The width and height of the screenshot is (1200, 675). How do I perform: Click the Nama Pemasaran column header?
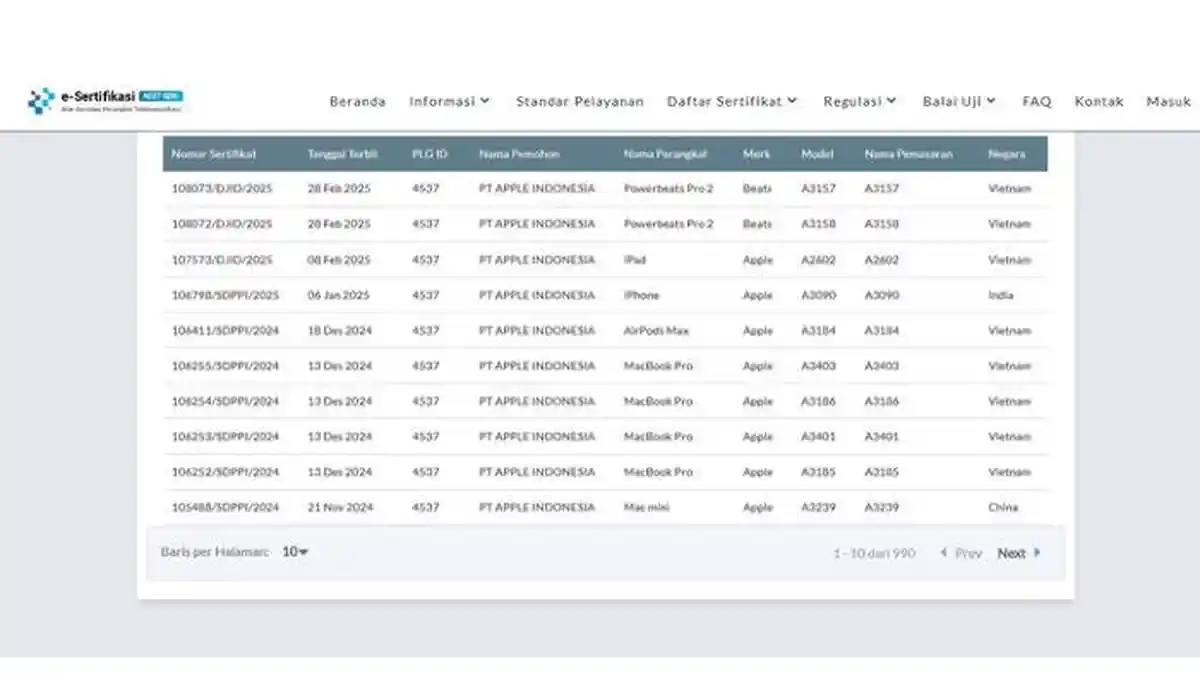tap(909, 154)
